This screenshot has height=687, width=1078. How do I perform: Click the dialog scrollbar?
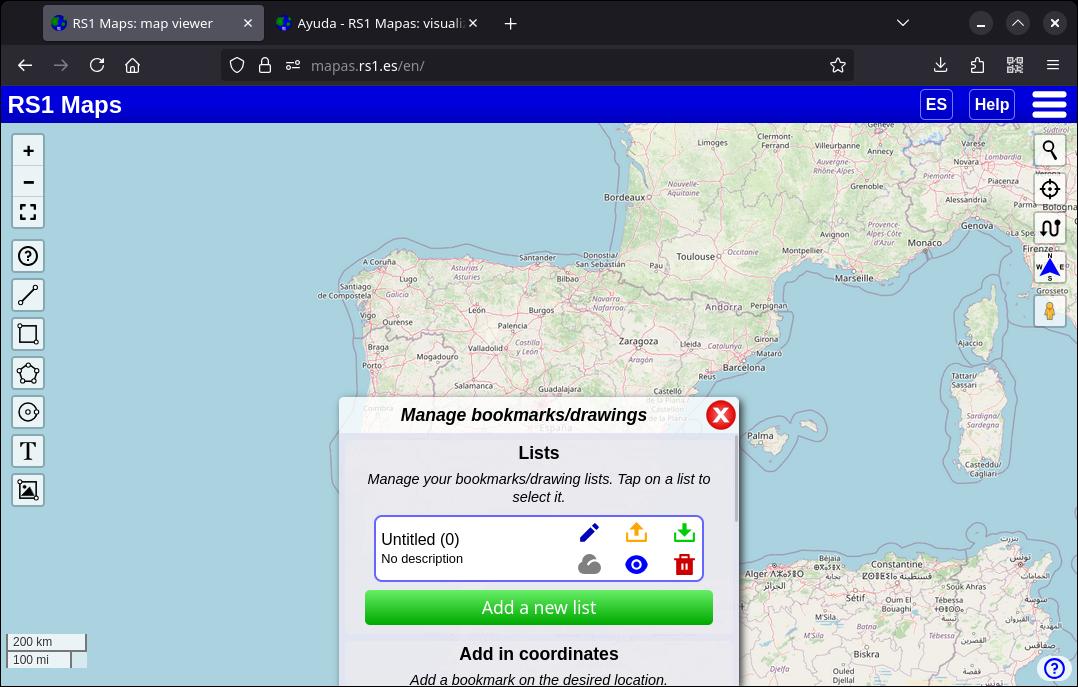[736, 478]
